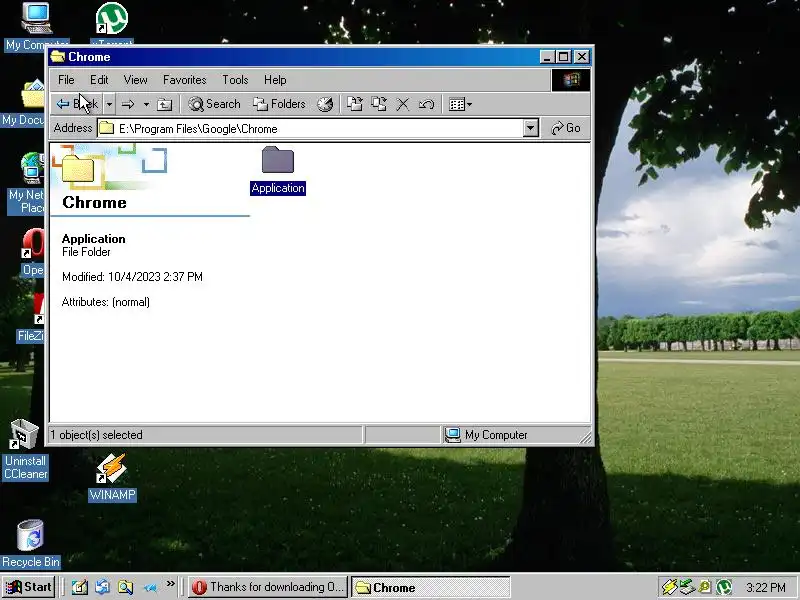Open the View menu
The width and height of the screenshot is (800, 600).
tap(135, 80)
